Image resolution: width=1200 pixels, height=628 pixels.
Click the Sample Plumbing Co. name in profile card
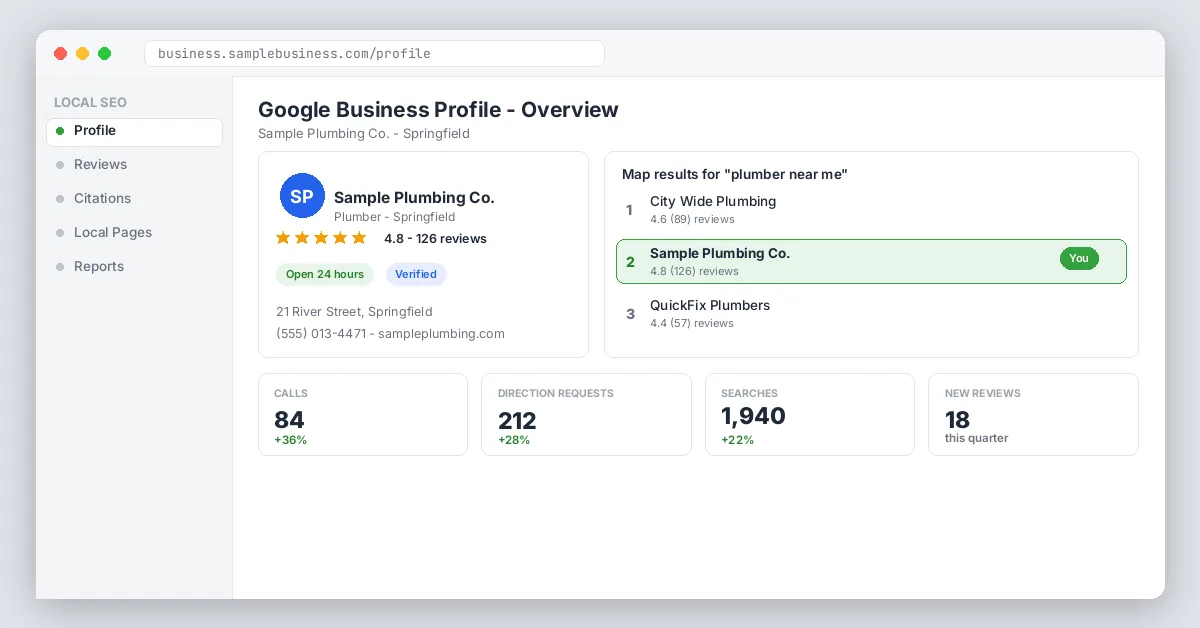point(414,198)
